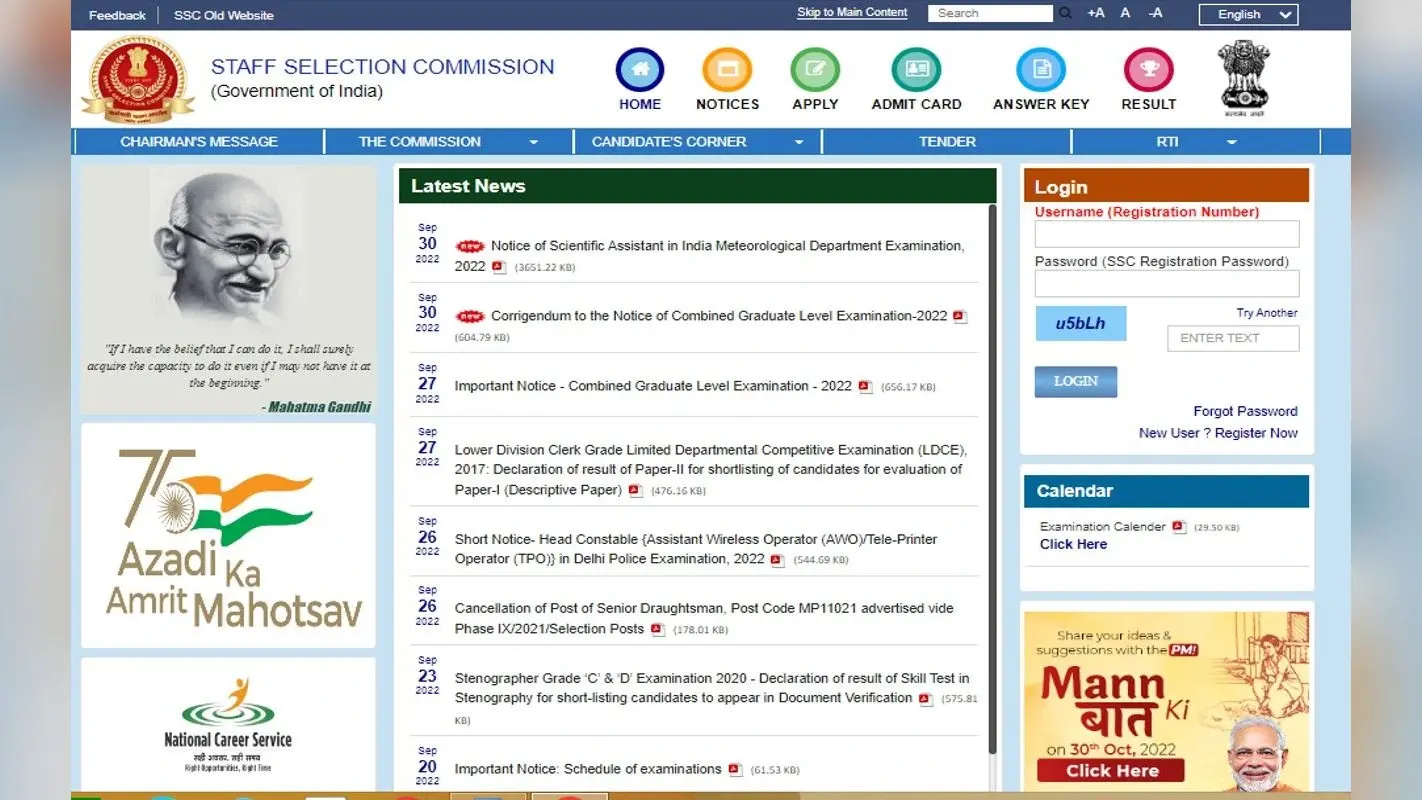Open PDF icon for CGL Corrigendum notice

(960, 317)
